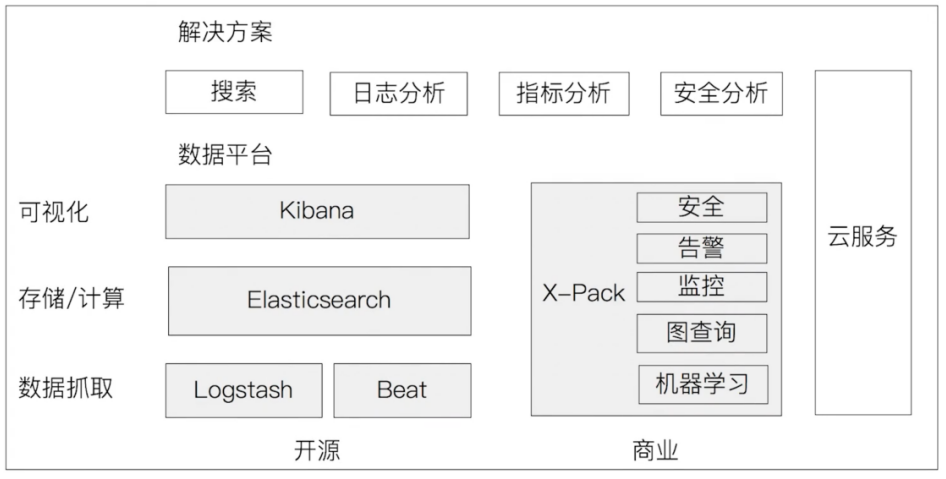The image size is (946, 479).
Task: Select the 可视化 row label
Action: pos(54,212)
